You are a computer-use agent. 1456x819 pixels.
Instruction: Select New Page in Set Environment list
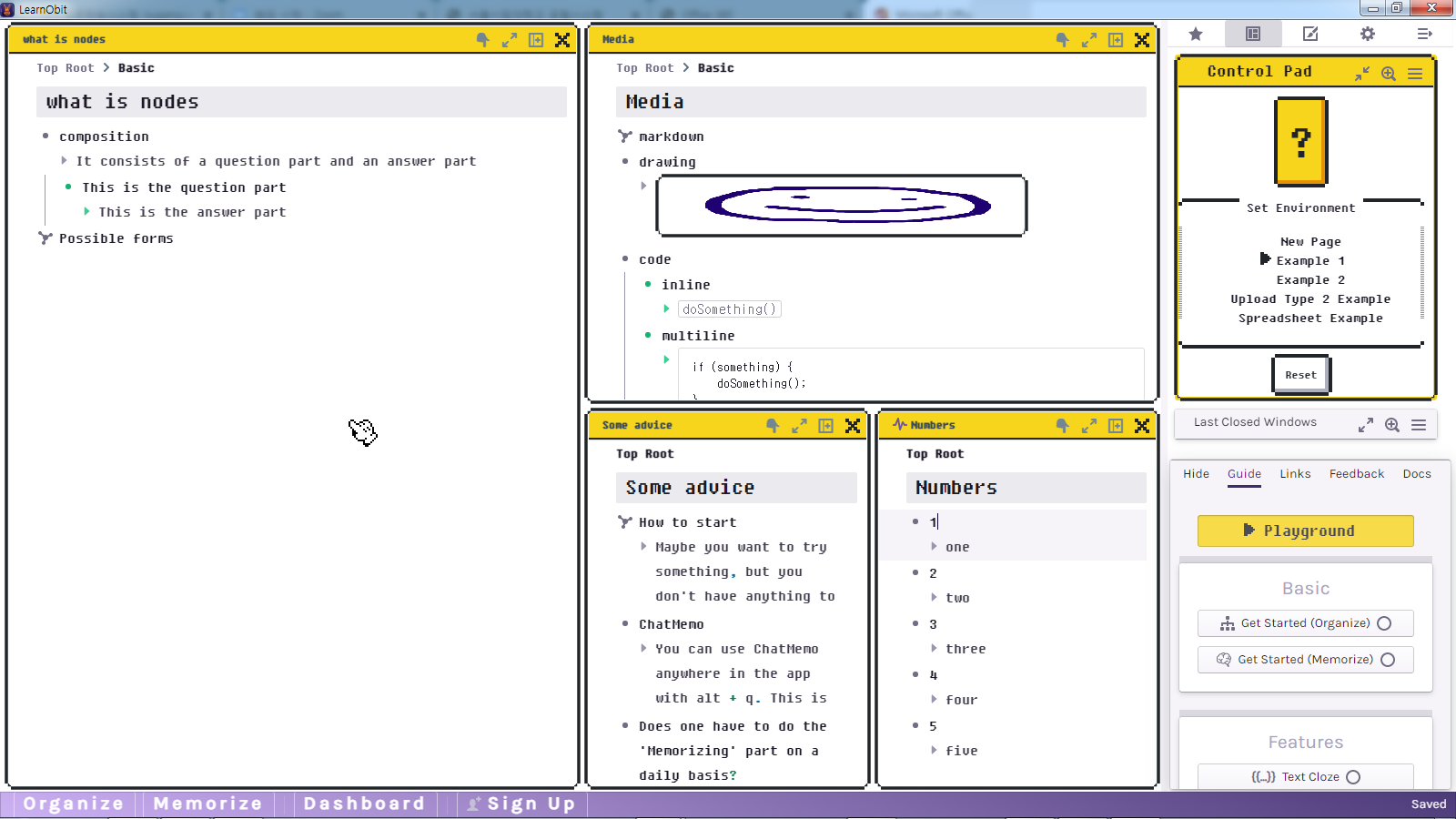1310,242
